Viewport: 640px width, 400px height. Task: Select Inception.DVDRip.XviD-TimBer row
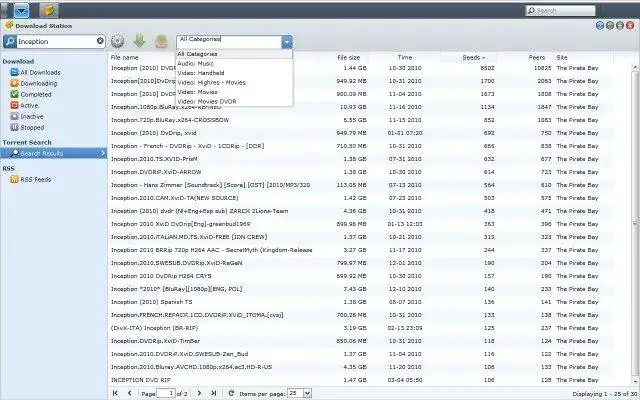point(361,341)
